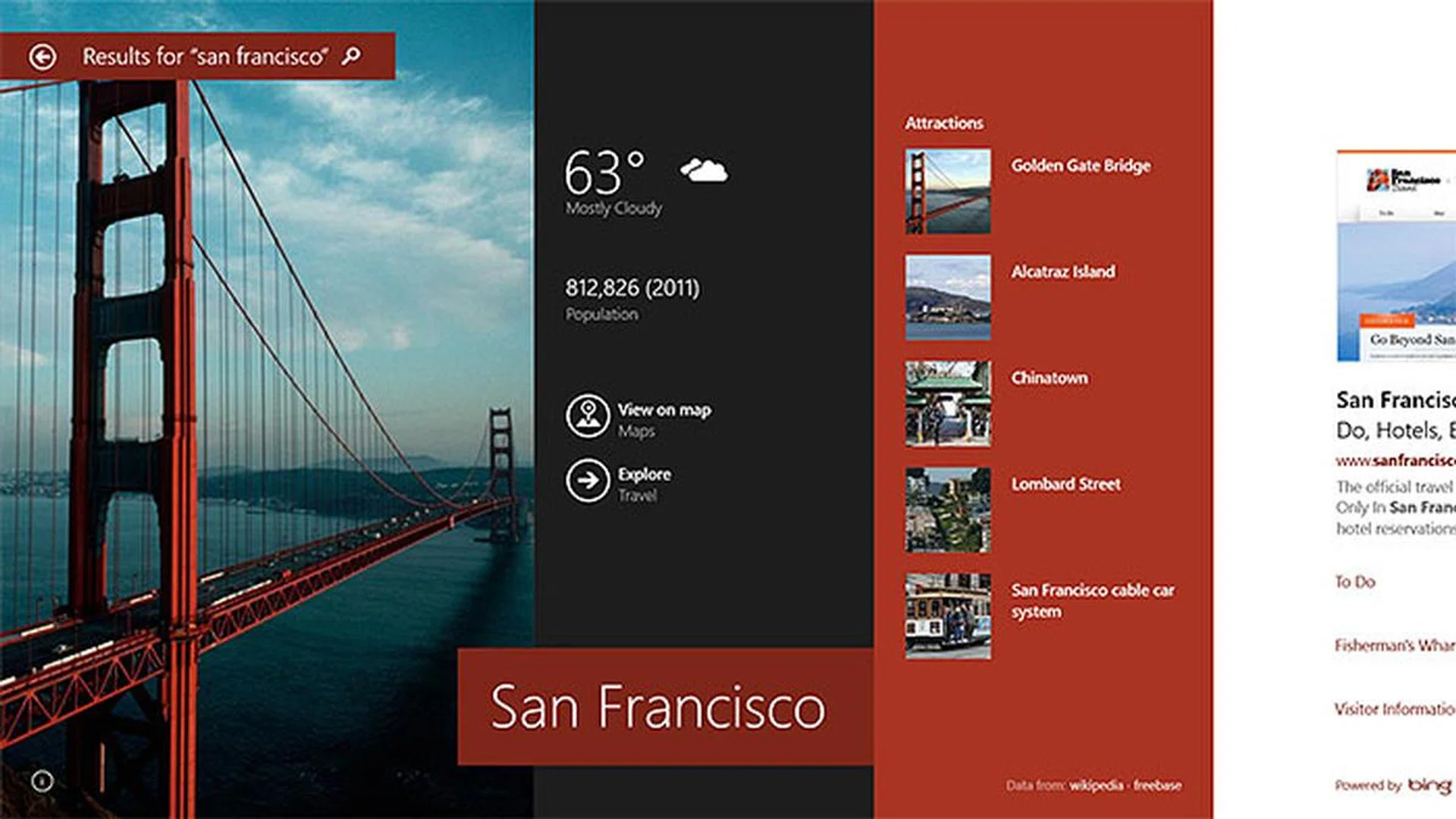This screenshot has height=819, width=1456.
Task: Click the search magnifier icon
Action: coord(351,55)
